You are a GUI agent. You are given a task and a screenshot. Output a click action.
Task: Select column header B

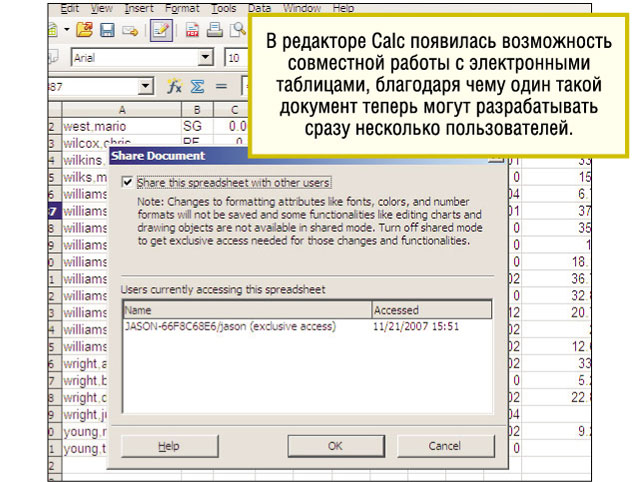(x=197, y=110)
